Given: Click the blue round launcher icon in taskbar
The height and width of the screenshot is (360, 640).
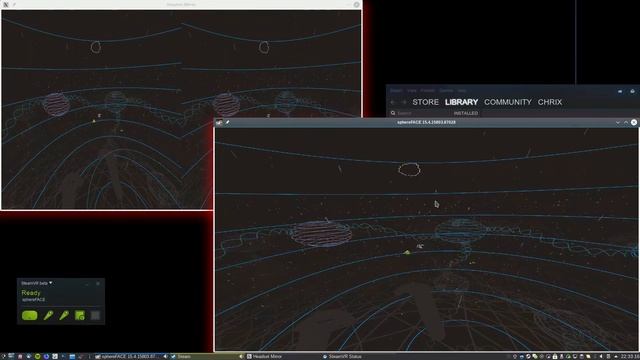Looking at the screenshot, I should [47, 356].
